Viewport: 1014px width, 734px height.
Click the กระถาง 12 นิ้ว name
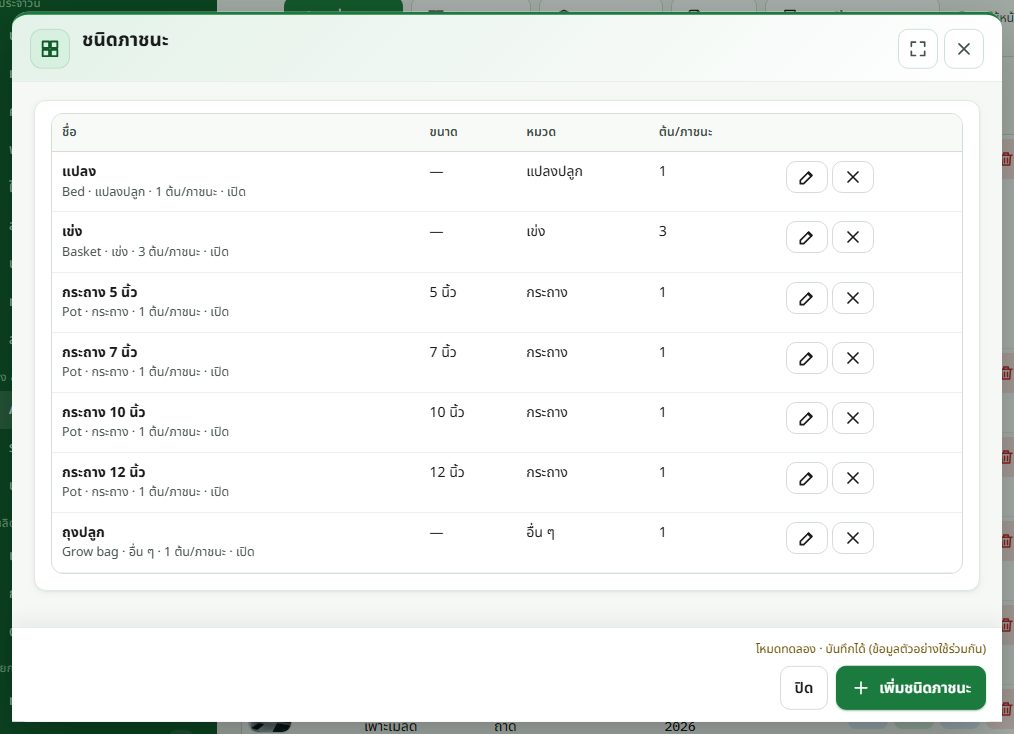pyautogui.click(x=103, y=472)
